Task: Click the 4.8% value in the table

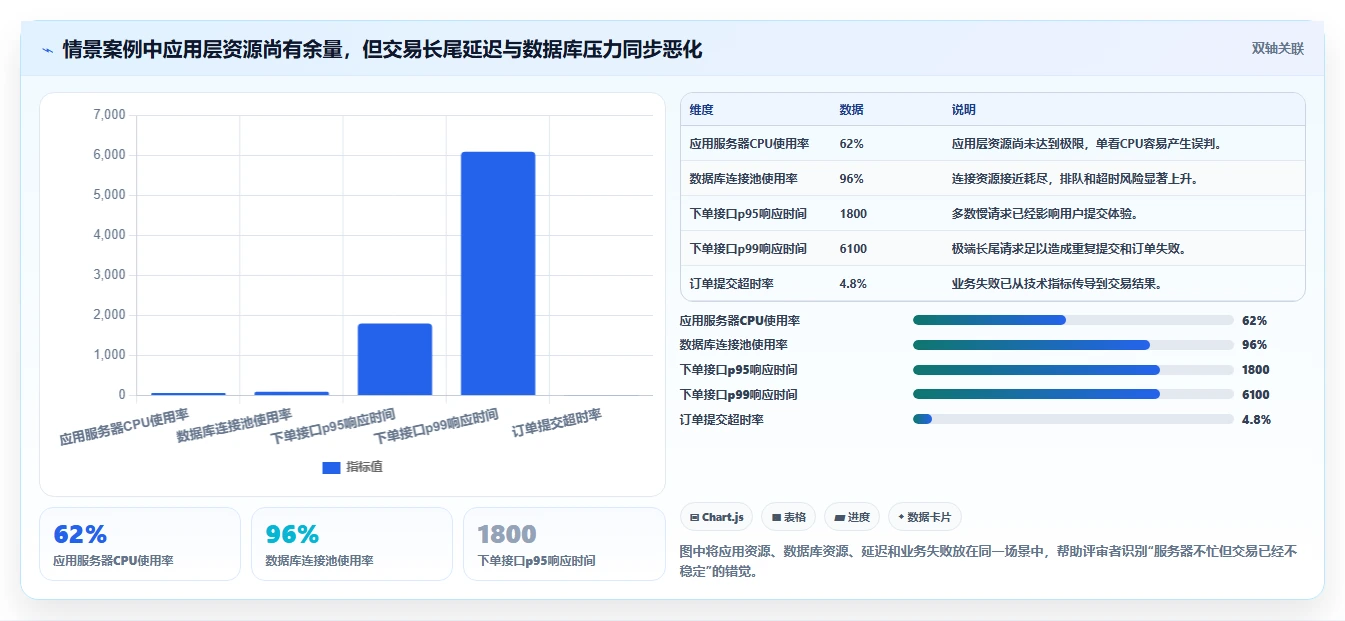Action: 853,284
